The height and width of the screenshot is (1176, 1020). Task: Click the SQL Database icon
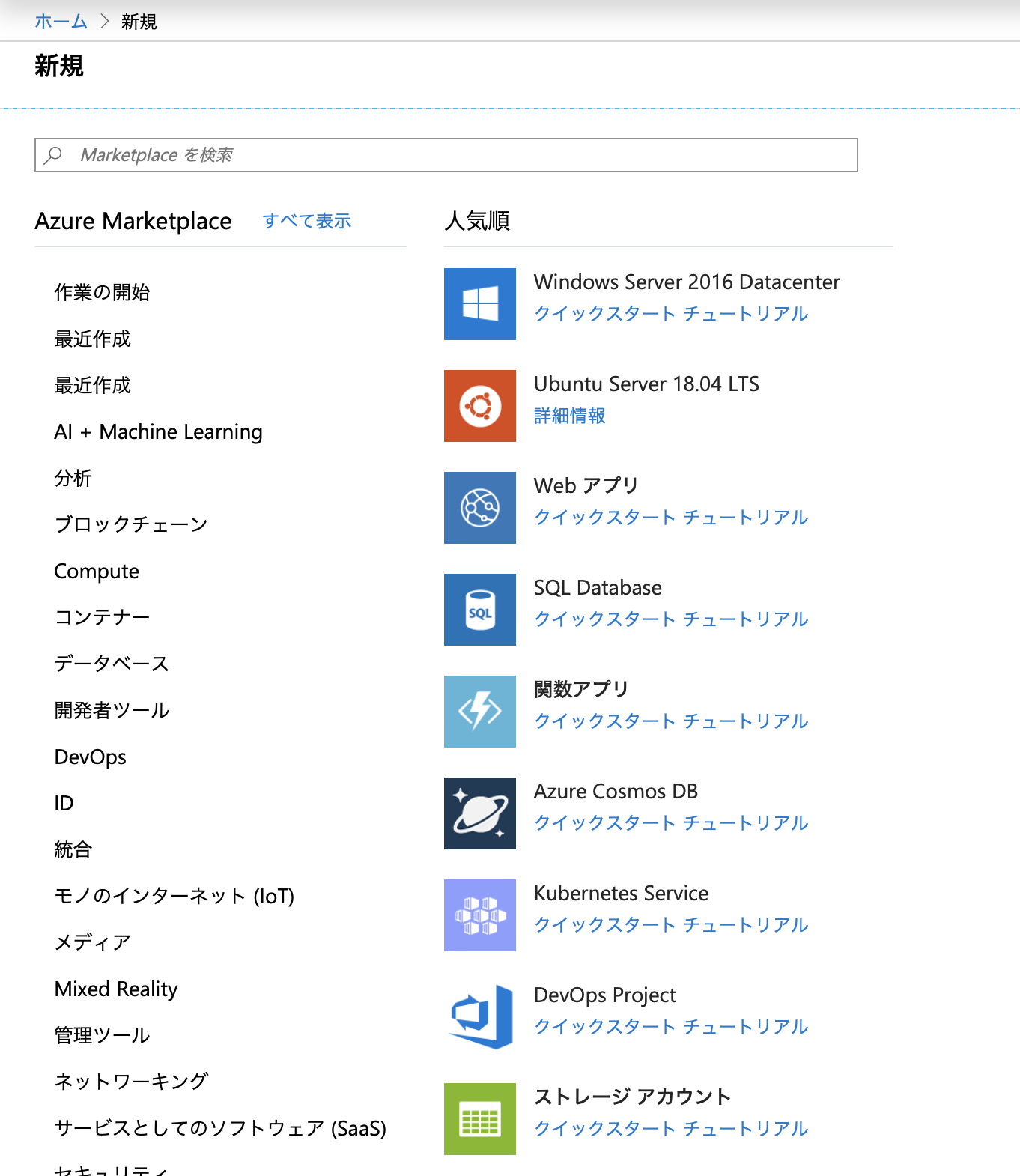coord(480,610)
